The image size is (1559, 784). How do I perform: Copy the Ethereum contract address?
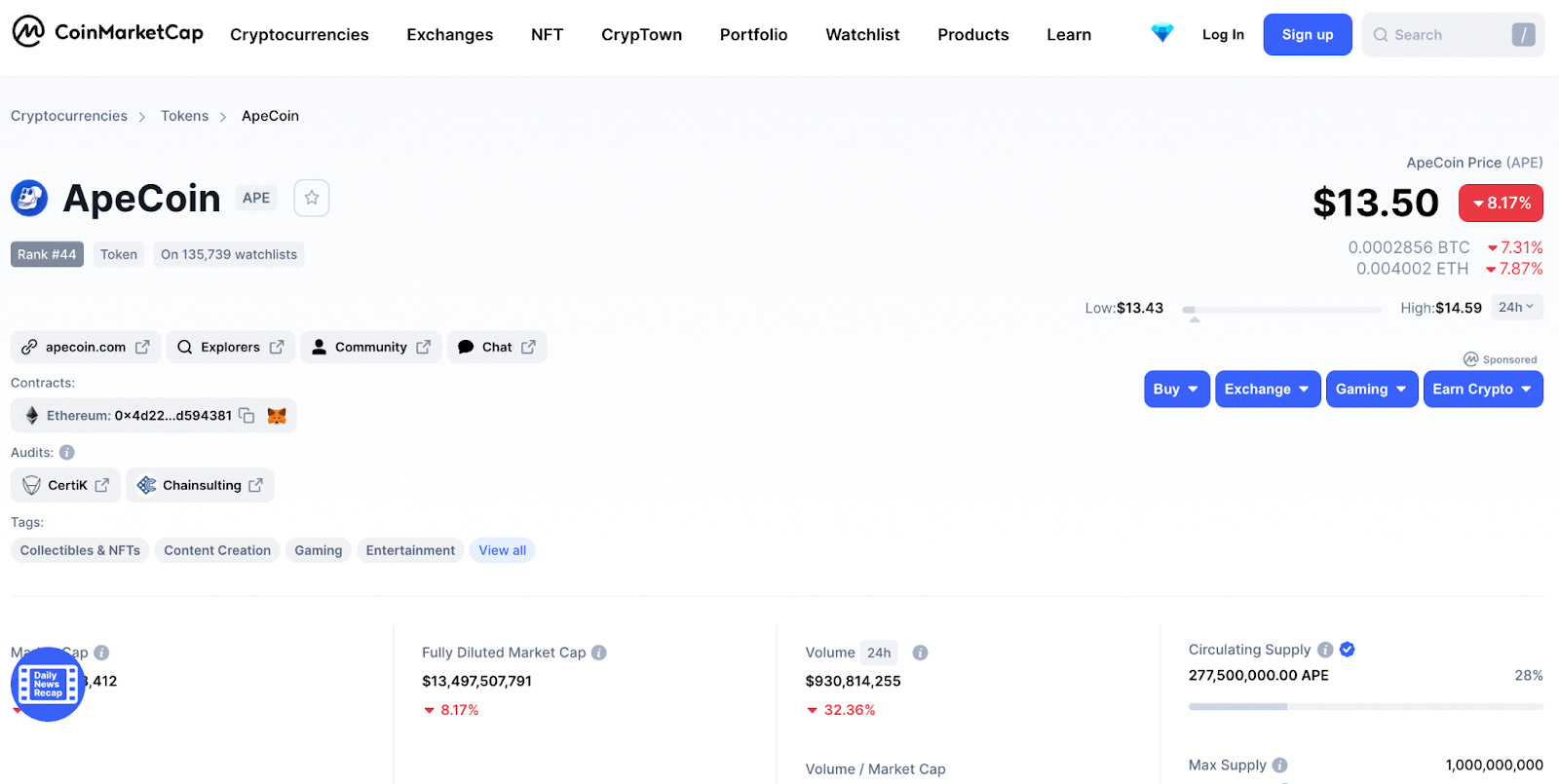(x=247, y=416)
